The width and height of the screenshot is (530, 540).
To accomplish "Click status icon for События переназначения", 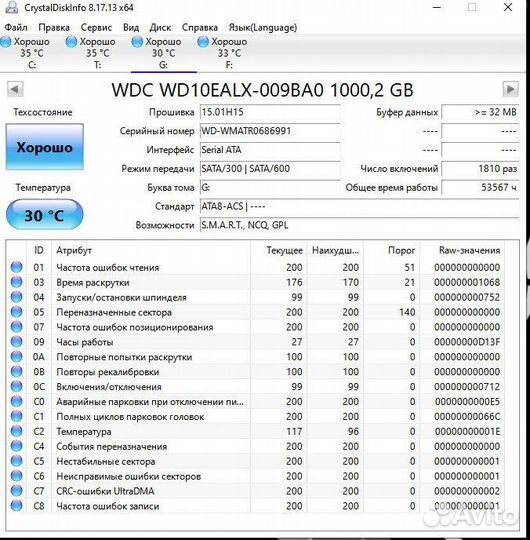I will click(x=17, y=446).
